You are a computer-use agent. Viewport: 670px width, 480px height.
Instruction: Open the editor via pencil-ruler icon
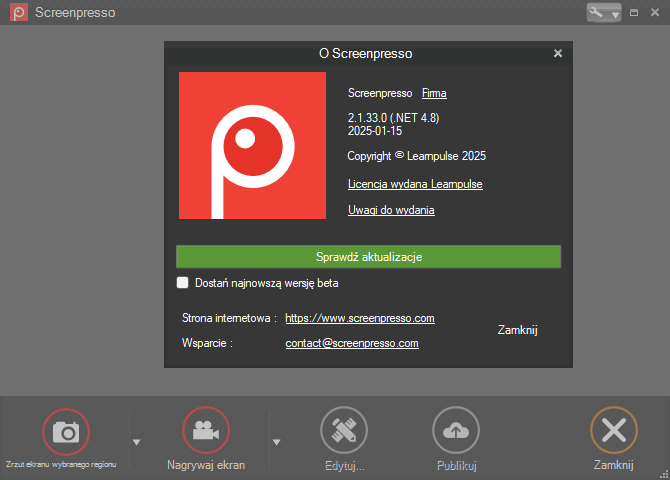point(344,430)
